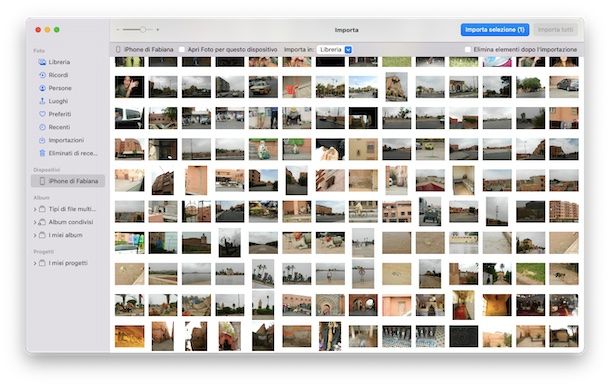Click the Persone people icon
The width and height of the screenshot is (610, 387).
pos(42,88)
